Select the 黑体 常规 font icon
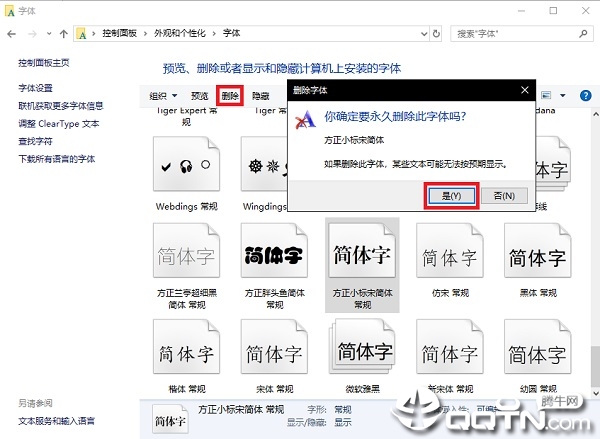The height and width of the screenshot is (439, 600). click(537, 255)
